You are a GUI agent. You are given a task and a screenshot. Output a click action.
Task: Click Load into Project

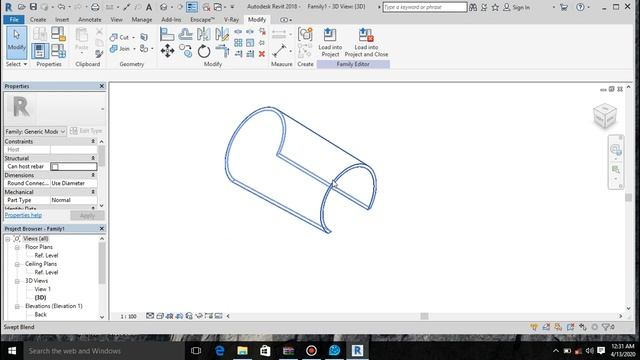(x=330, y=42)
